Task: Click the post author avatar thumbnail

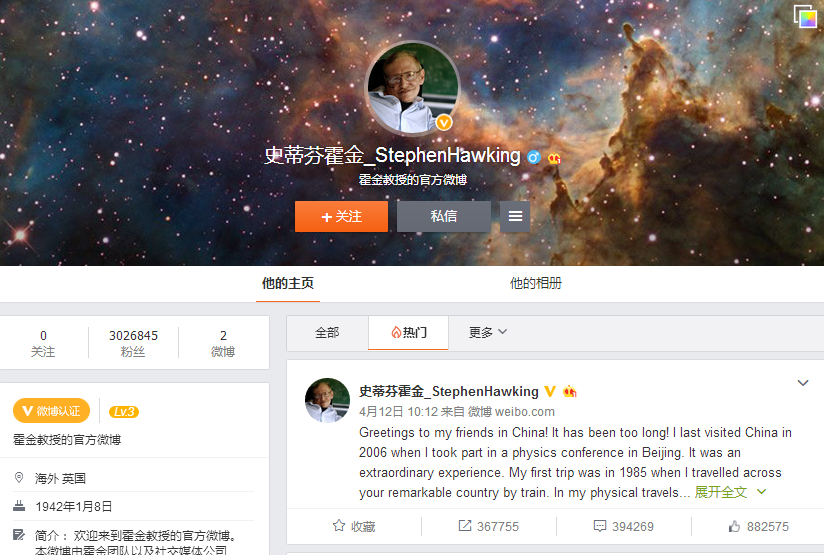Action: 327,400
